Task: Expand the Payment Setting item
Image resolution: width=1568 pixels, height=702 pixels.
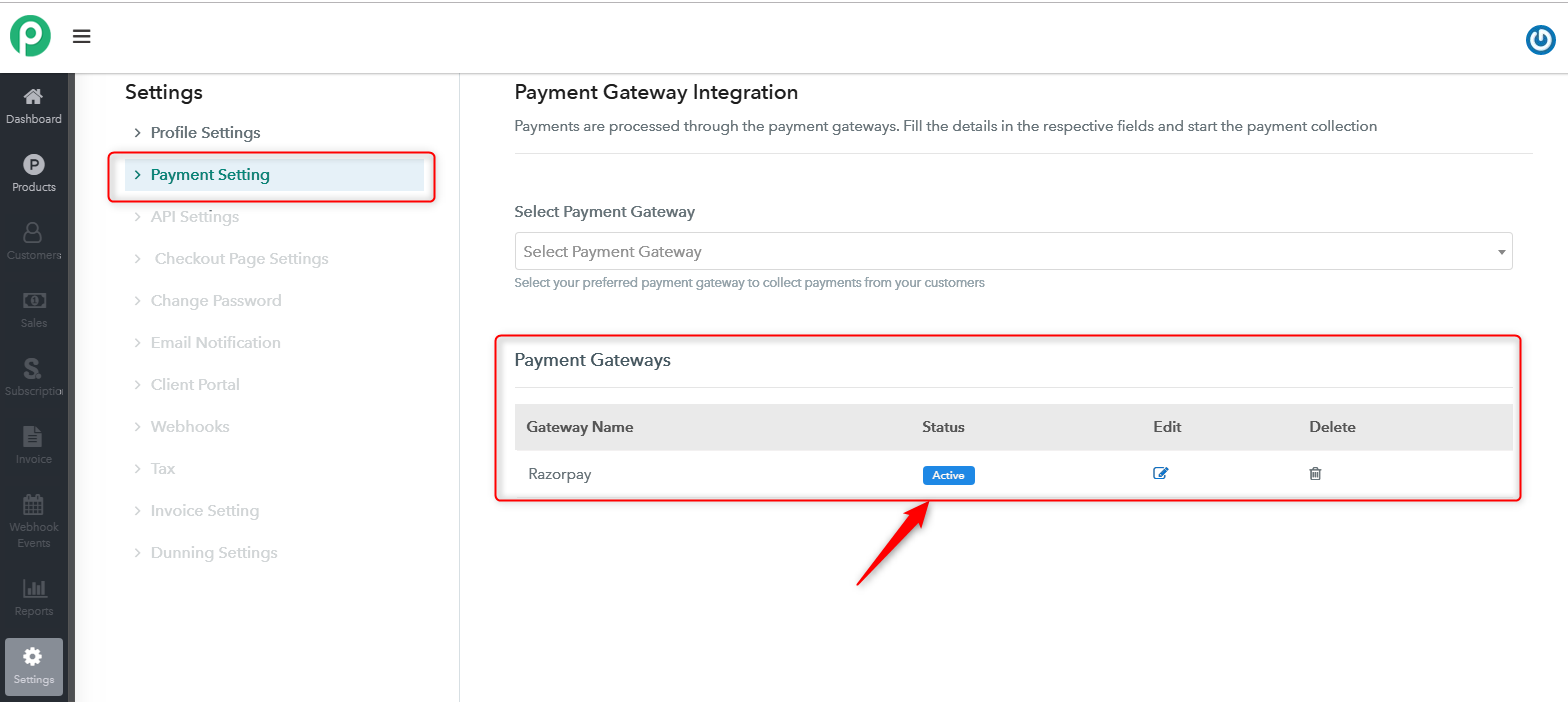Action: coord(210,175)
